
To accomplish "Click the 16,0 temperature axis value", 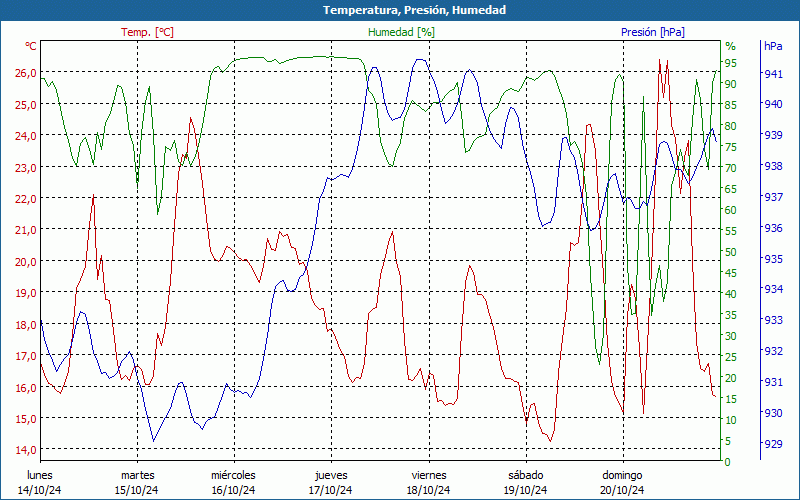I will point(26,387).
